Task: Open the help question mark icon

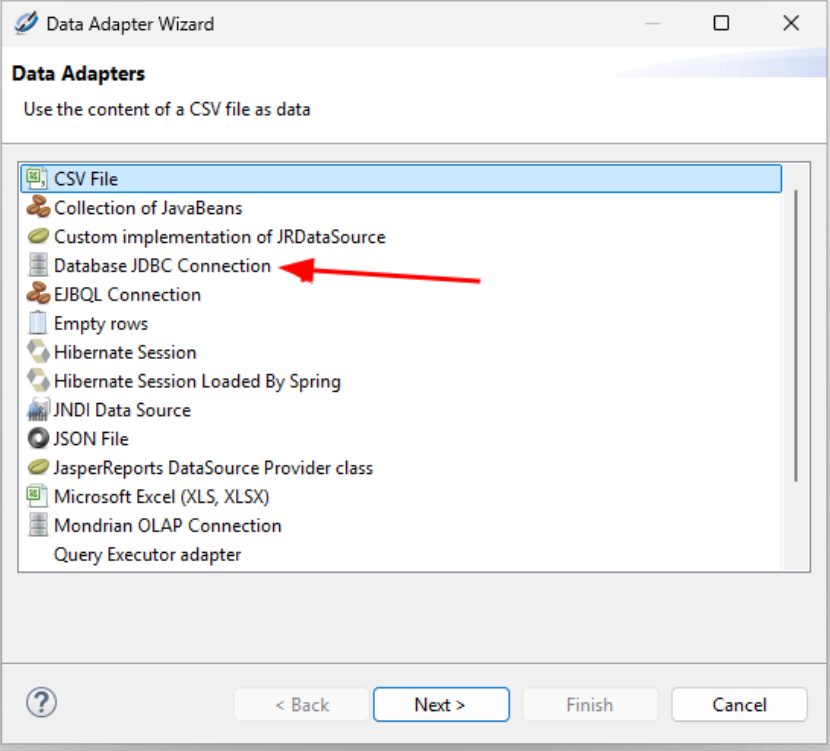Action: [41, 703]
